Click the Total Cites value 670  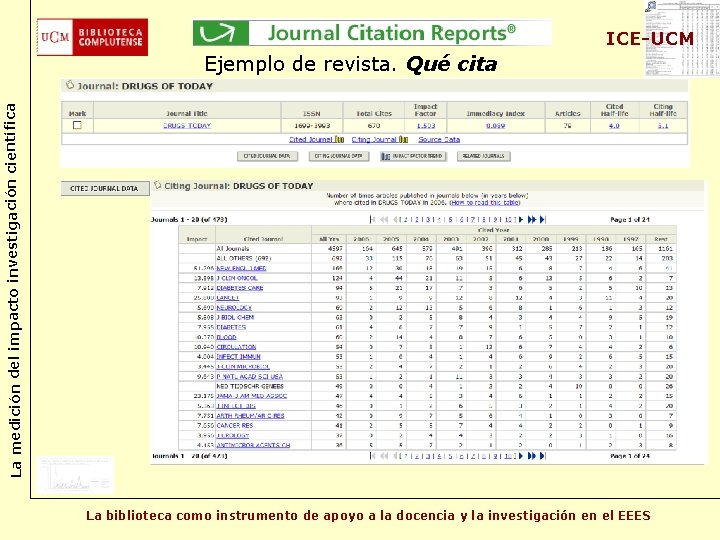point(374,125)
